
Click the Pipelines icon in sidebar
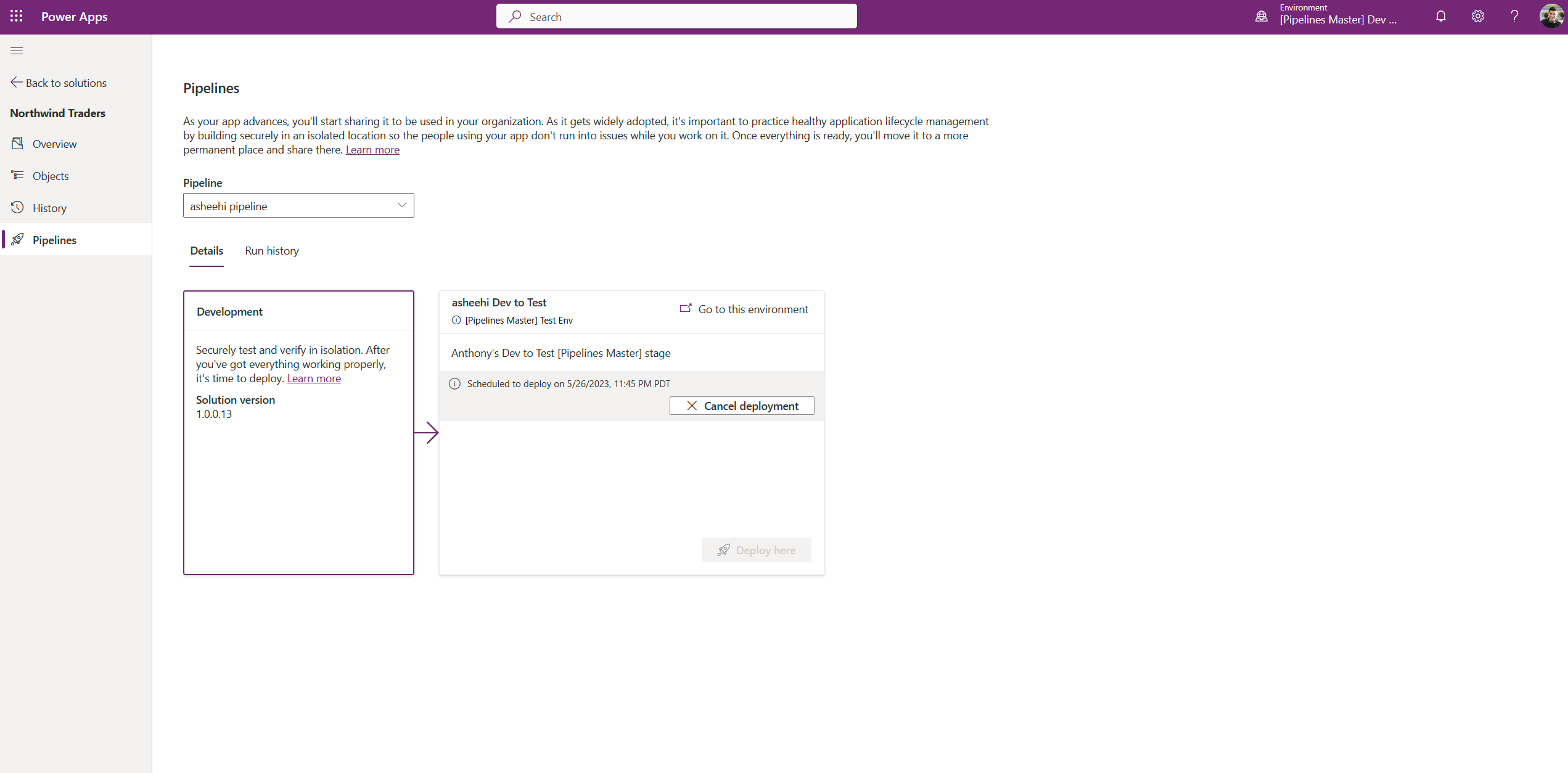pyautogui.click(x=17, y=239)
